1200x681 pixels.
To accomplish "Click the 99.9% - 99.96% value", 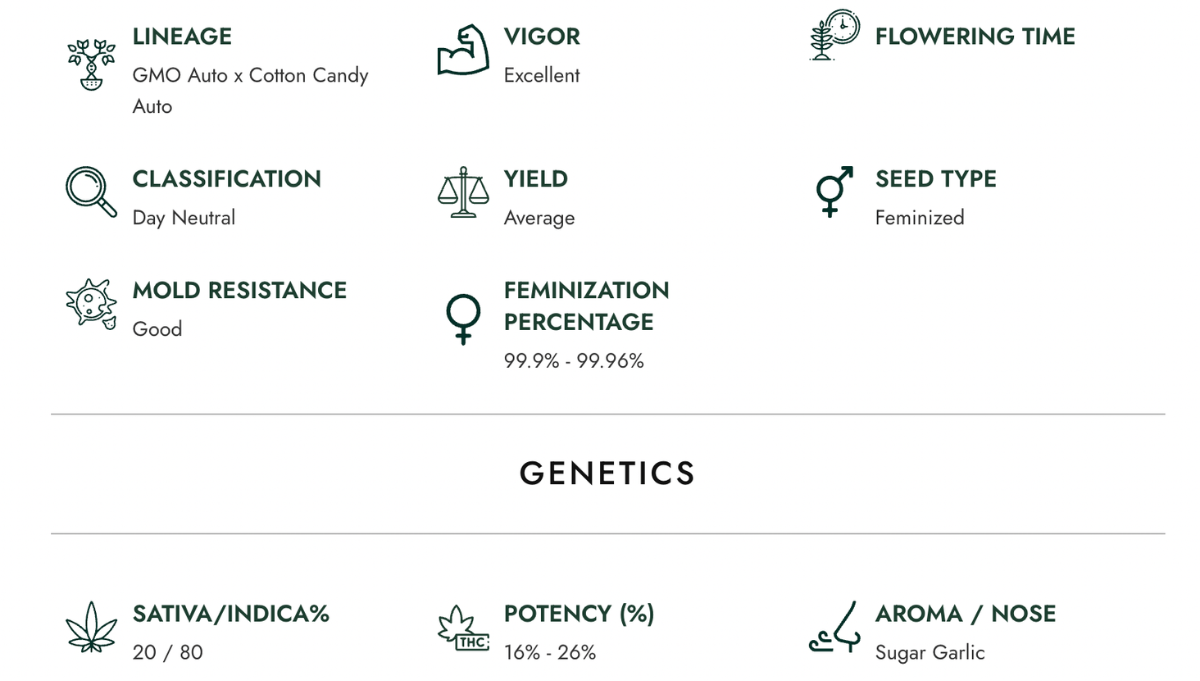I will (573, 361).
